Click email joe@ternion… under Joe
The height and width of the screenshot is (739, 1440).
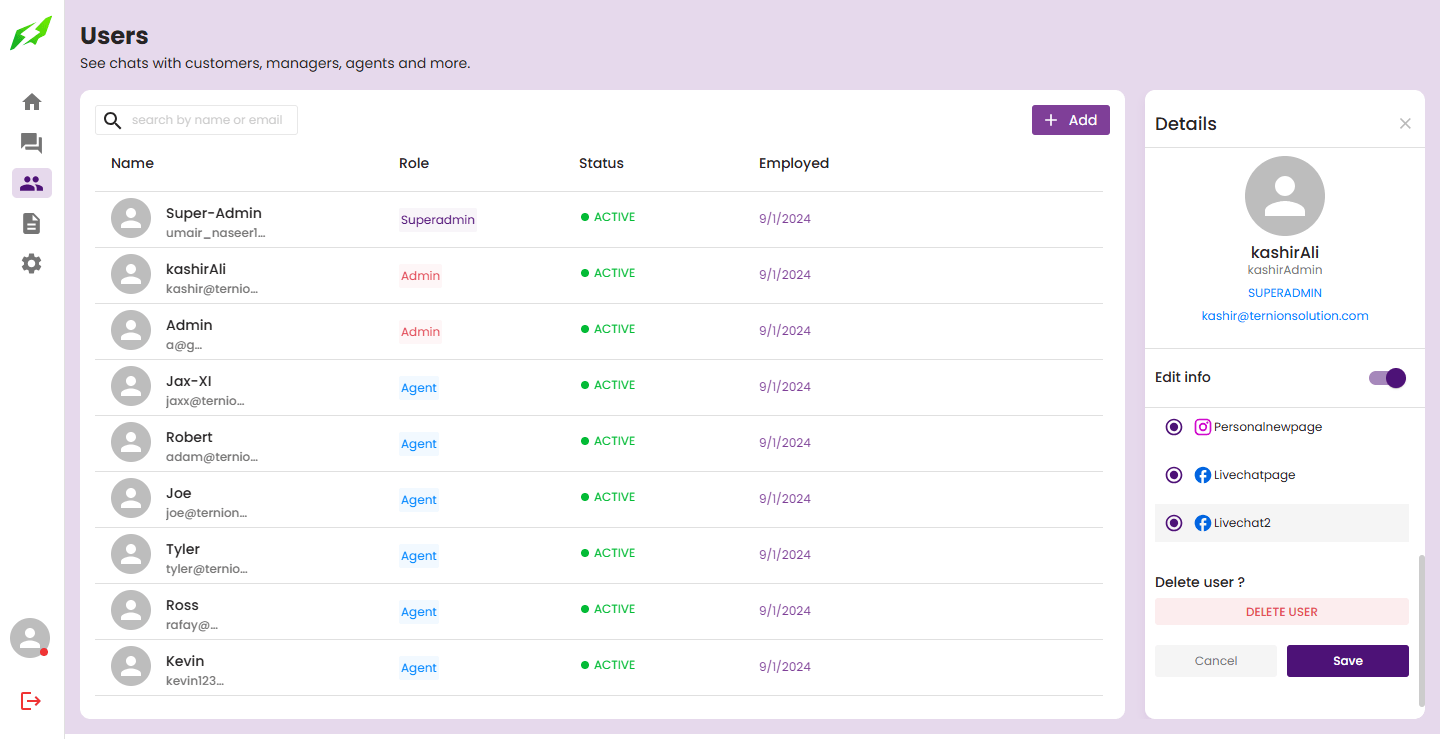[x=206, y=513]
